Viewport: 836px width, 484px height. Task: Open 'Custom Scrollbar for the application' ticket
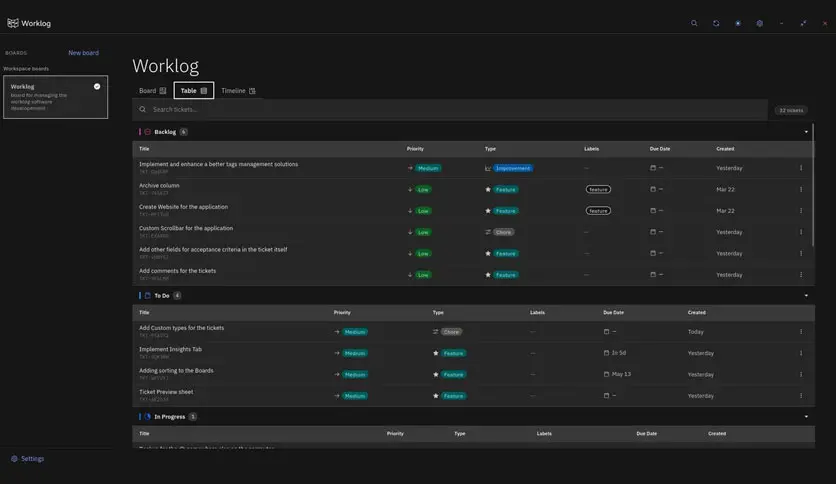(186, 228)
